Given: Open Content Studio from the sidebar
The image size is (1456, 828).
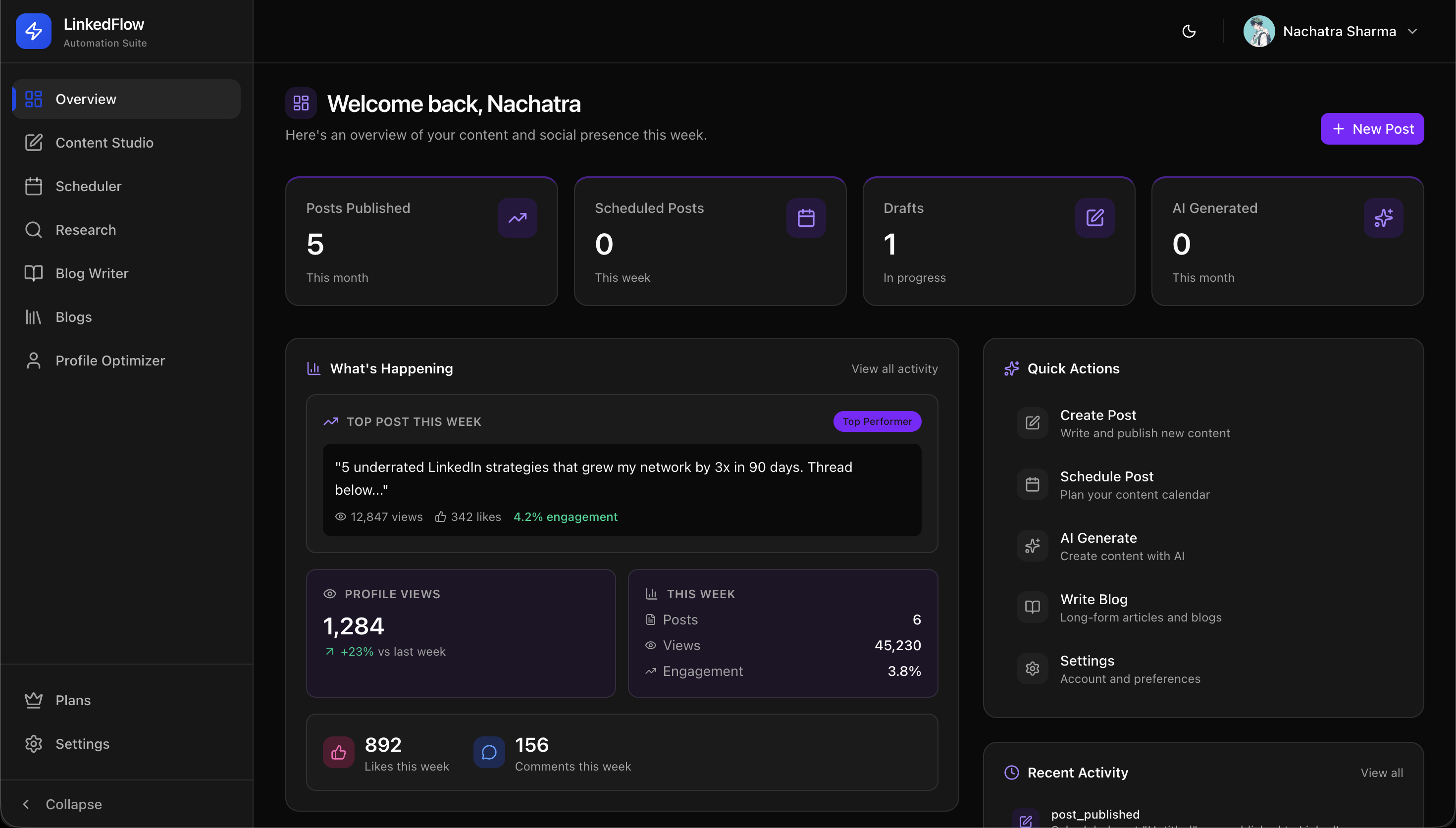Looking at the screenshot, I should [x=126, y=143].
